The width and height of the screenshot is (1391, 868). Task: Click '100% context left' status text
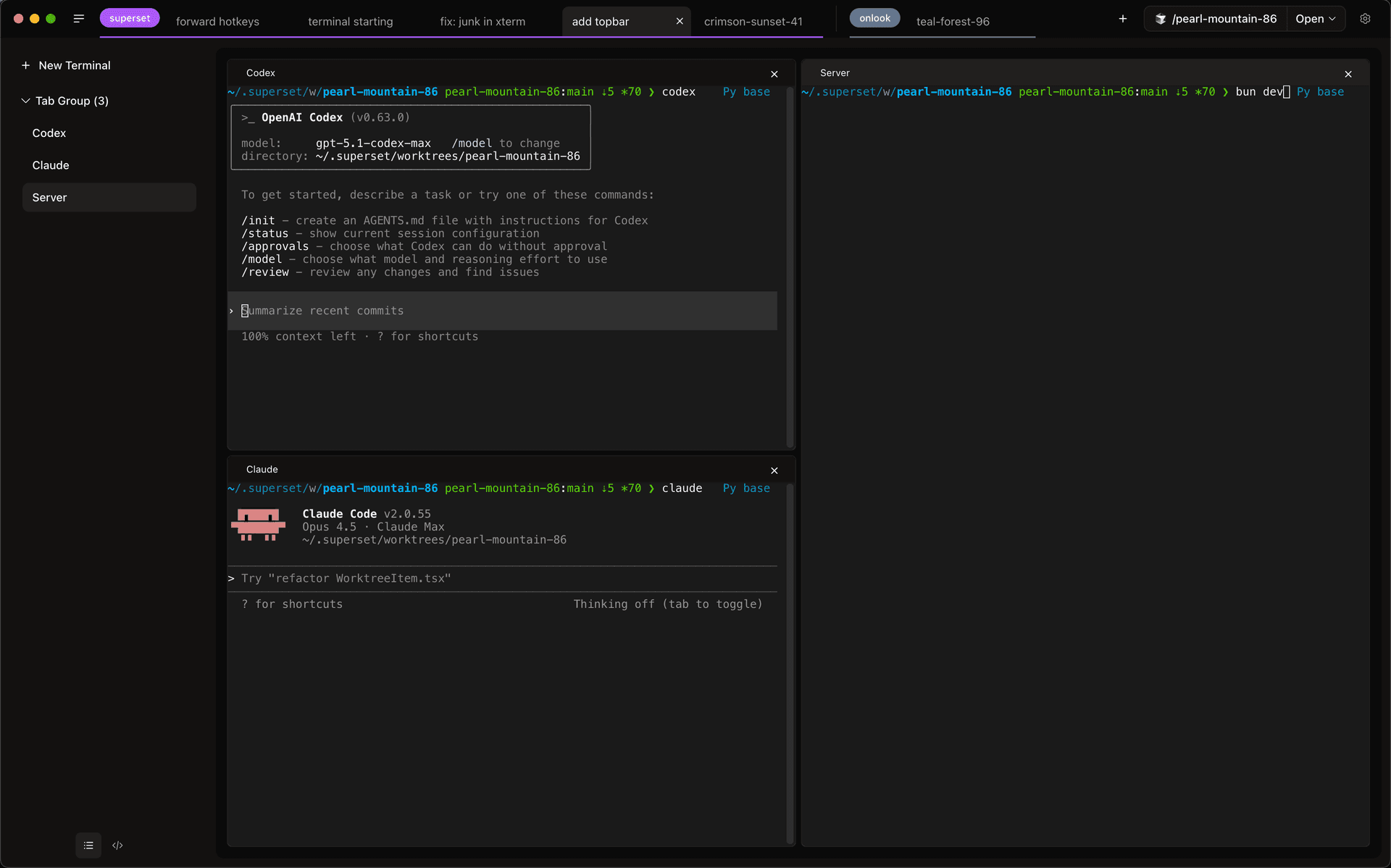(x=298, y=337)
